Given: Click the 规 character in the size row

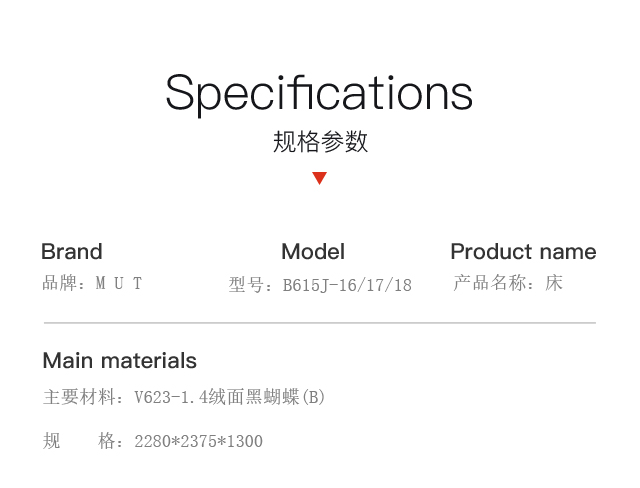Looking at the screenshot, I should click(x=51, y=441).
